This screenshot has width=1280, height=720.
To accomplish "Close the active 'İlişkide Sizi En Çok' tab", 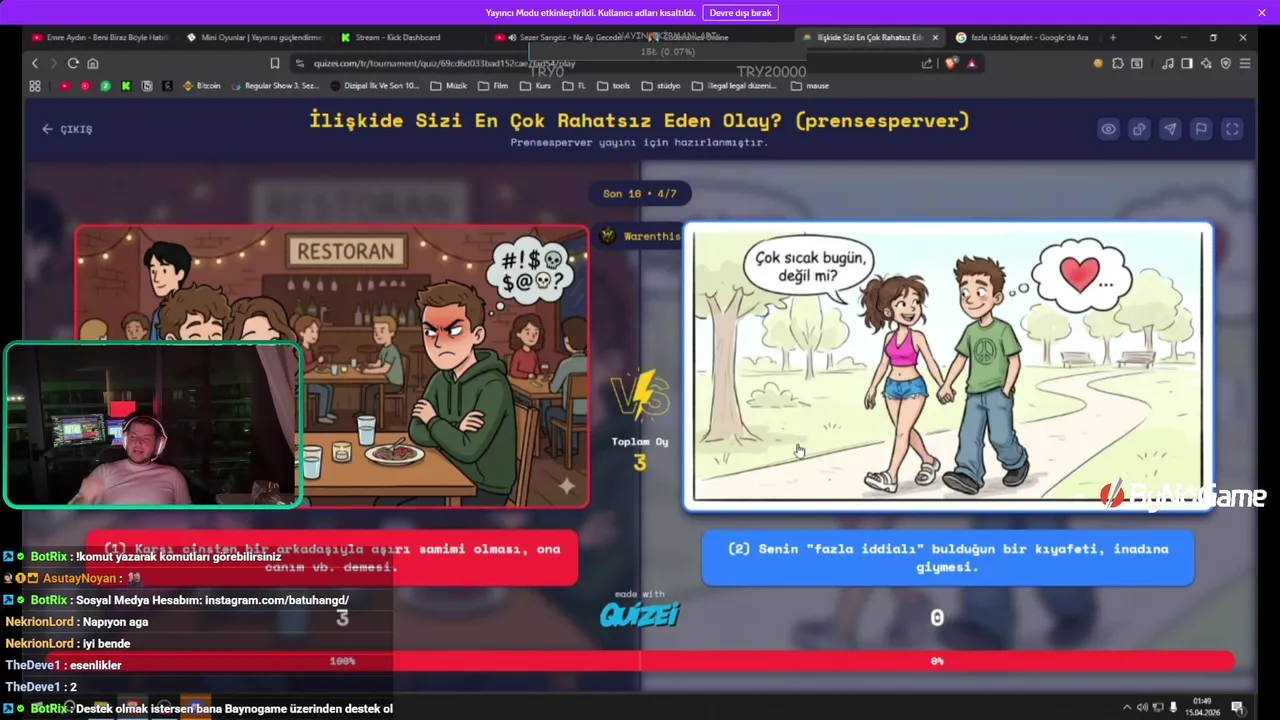I will click(935, 37).
